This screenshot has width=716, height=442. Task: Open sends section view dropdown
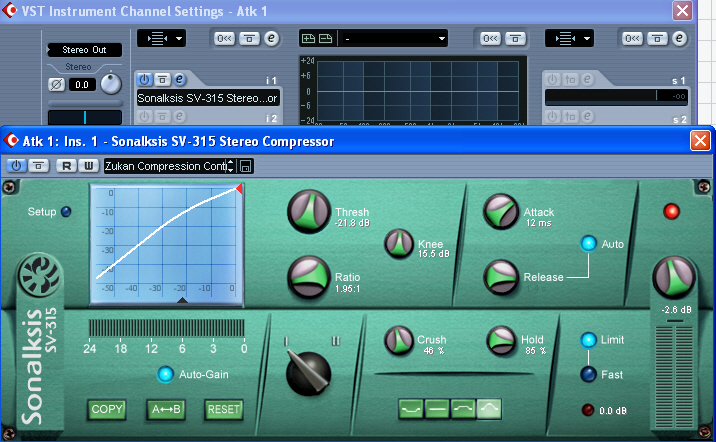pyautogui.click(x=569, y=38)
